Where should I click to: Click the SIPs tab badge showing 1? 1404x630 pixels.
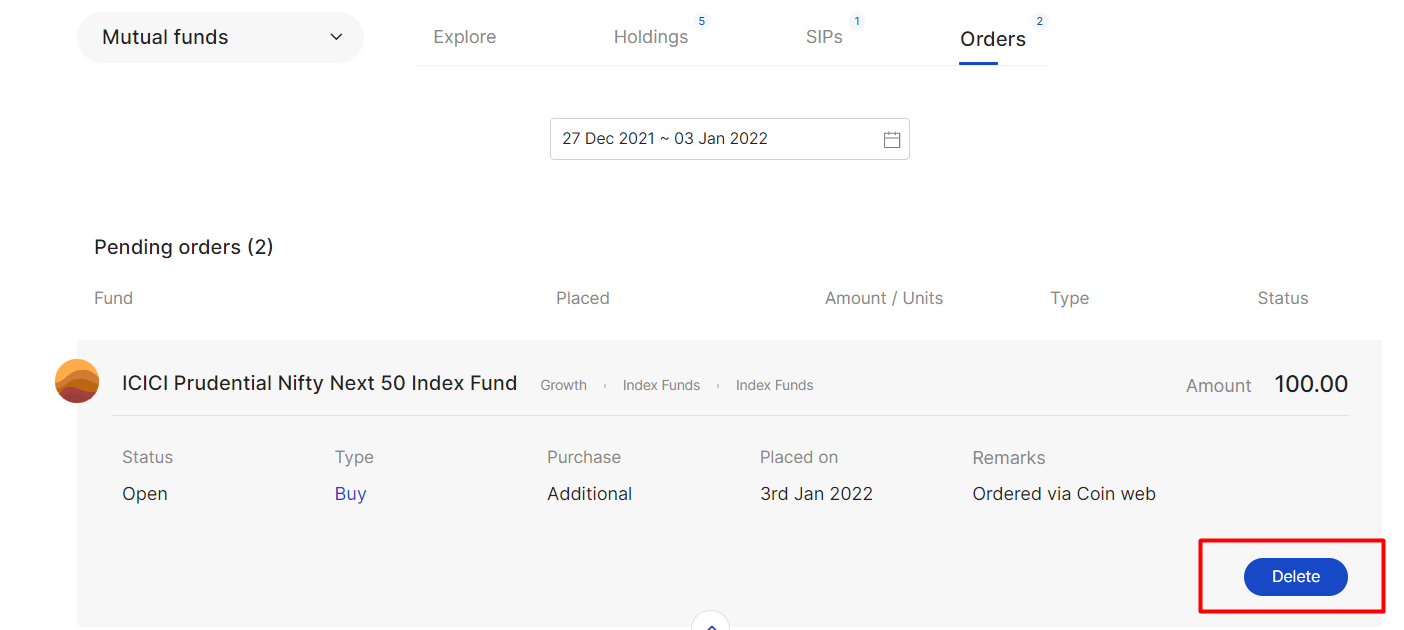pos(856,21)
